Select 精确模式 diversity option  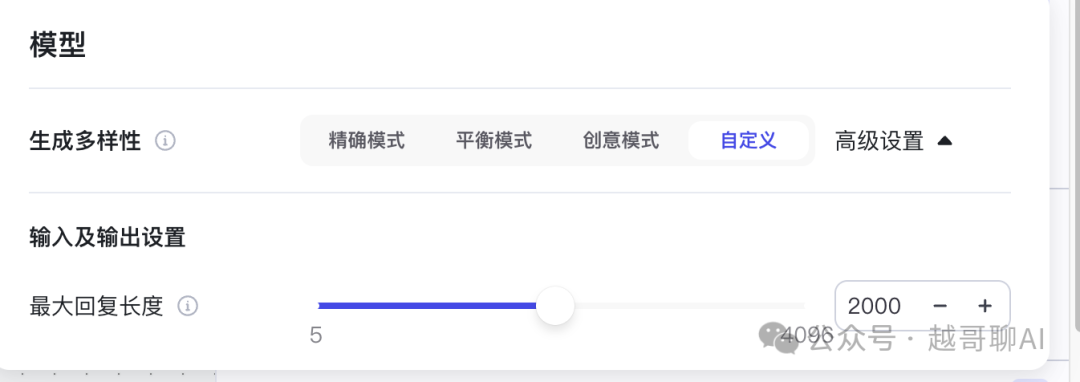coord(366,140)
